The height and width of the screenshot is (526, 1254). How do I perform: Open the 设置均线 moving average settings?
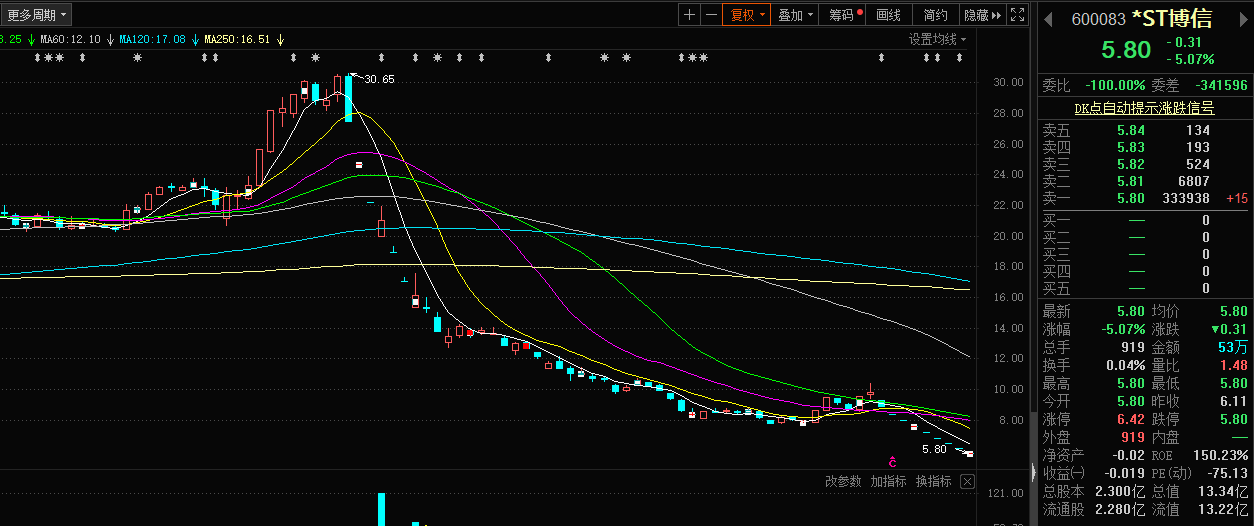937,39
